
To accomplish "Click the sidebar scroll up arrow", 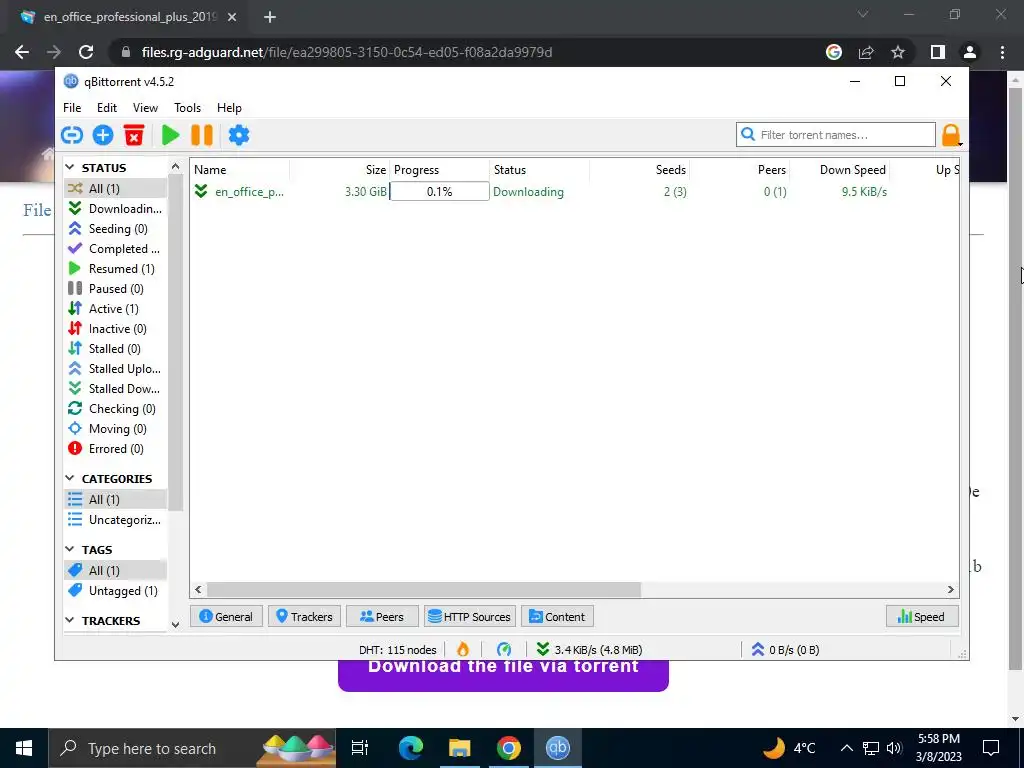I will point(175,167).
